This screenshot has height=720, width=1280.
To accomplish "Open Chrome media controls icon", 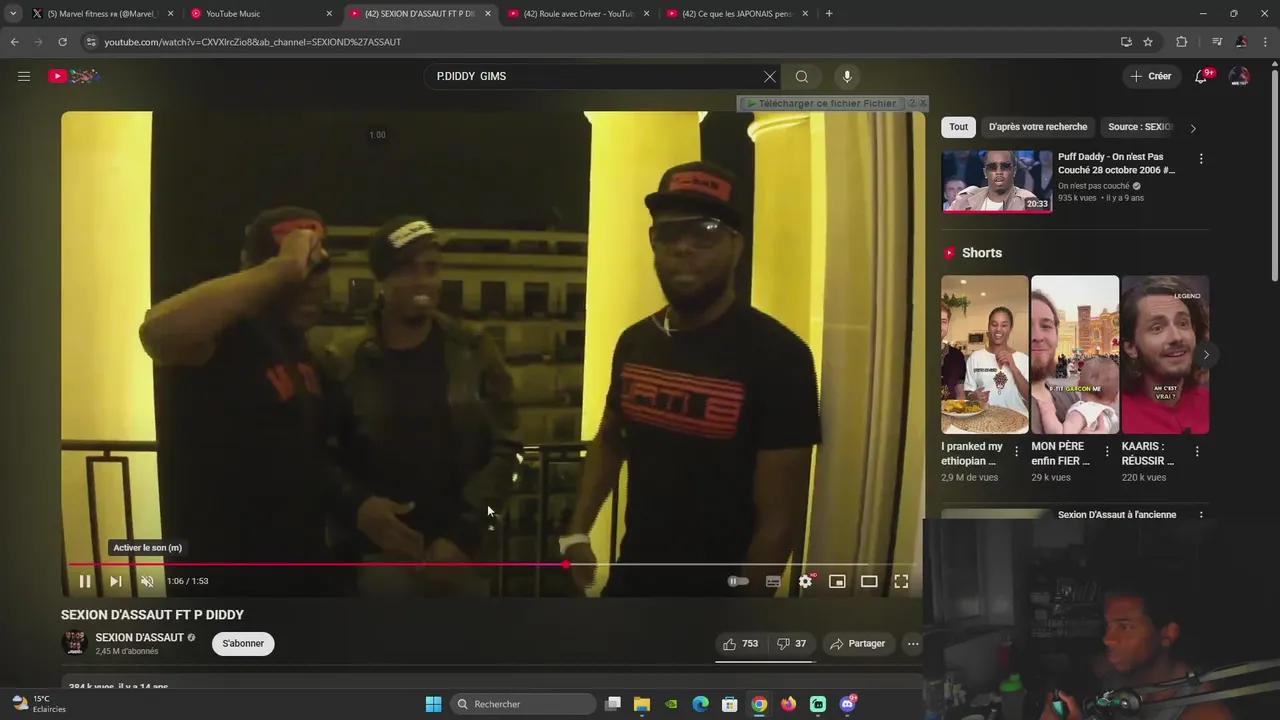I will click(x=1217, y=42).
